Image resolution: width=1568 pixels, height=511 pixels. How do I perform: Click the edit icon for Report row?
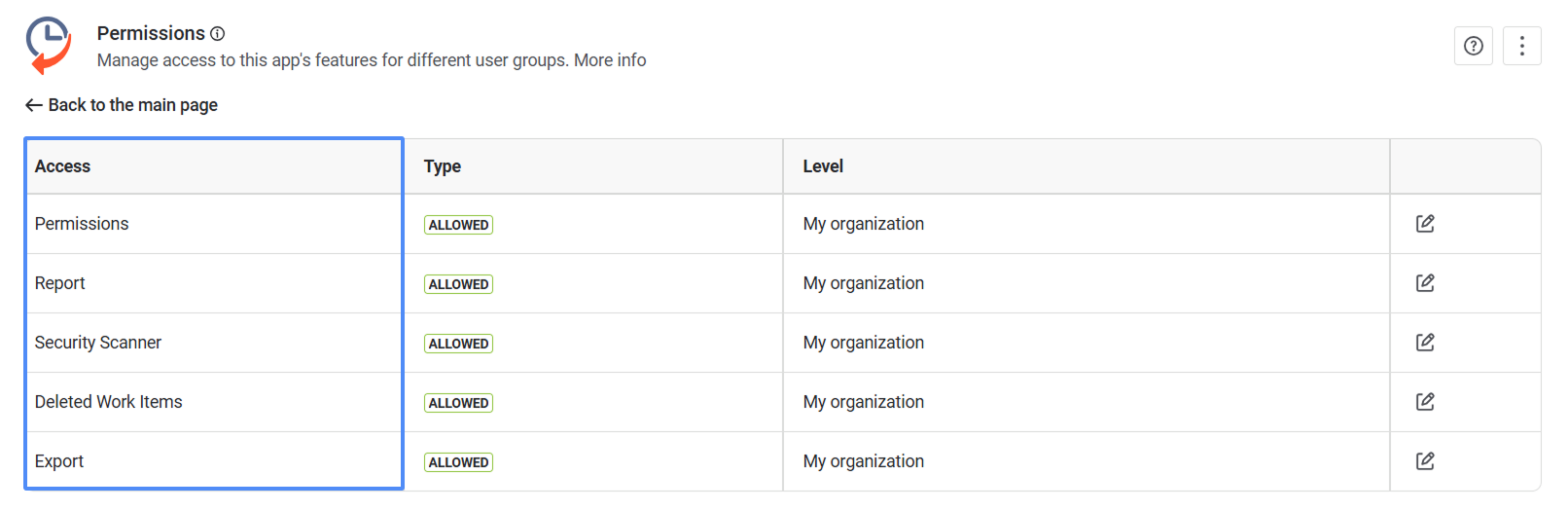(x=1425, y=283)
